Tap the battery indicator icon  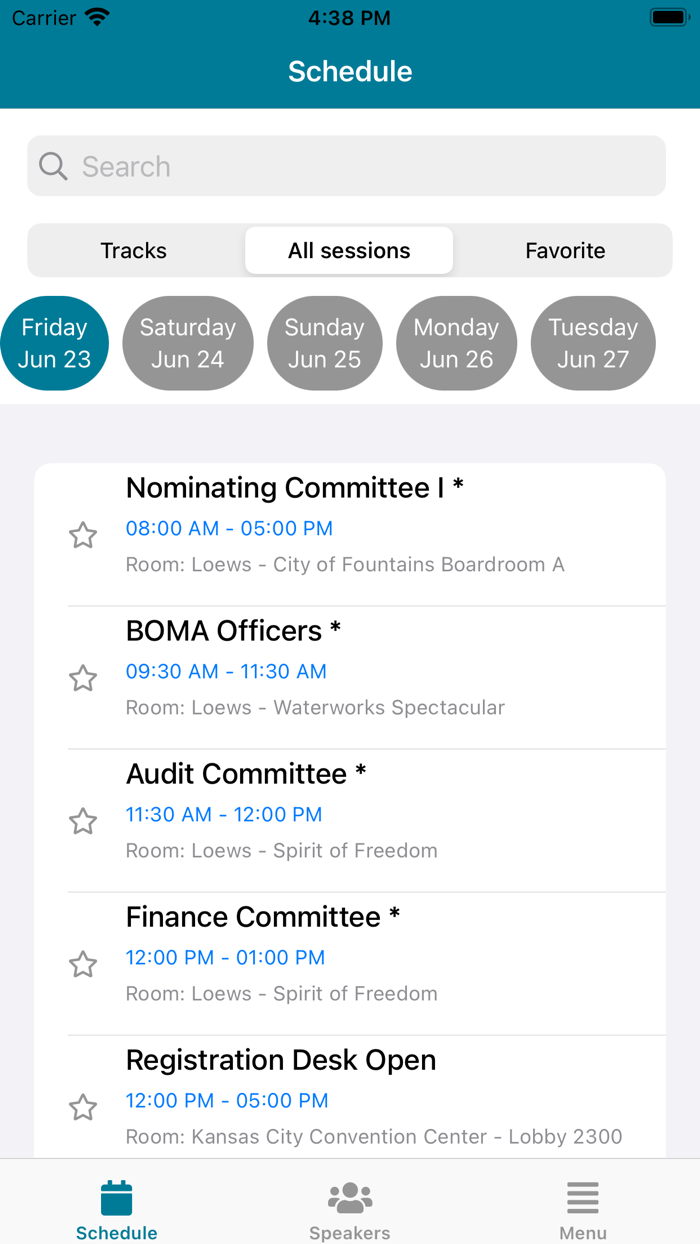[x=665, y=16]
